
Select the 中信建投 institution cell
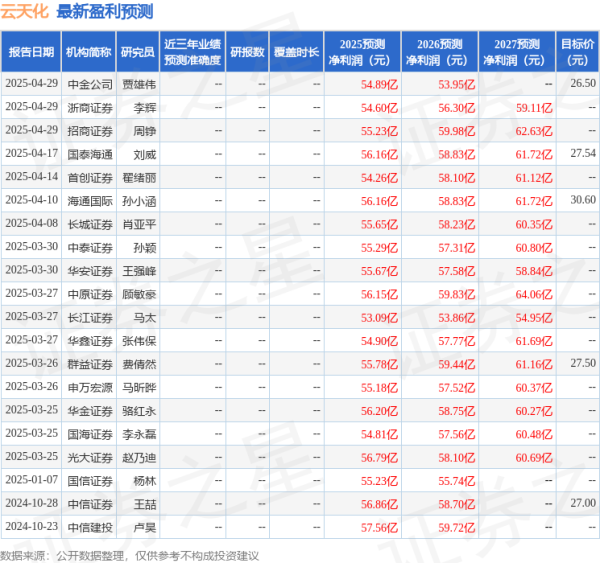88,526
